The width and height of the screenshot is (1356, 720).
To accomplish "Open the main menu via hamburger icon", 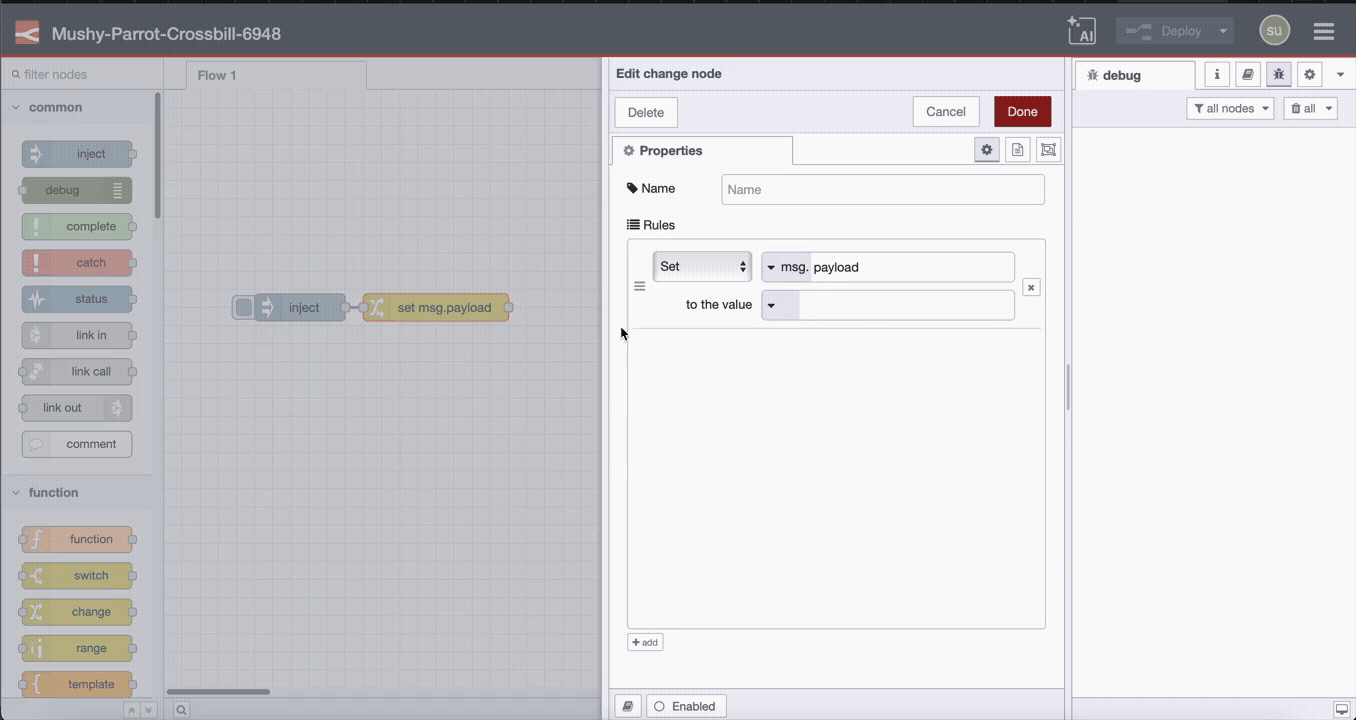I will coord(1323,30).
